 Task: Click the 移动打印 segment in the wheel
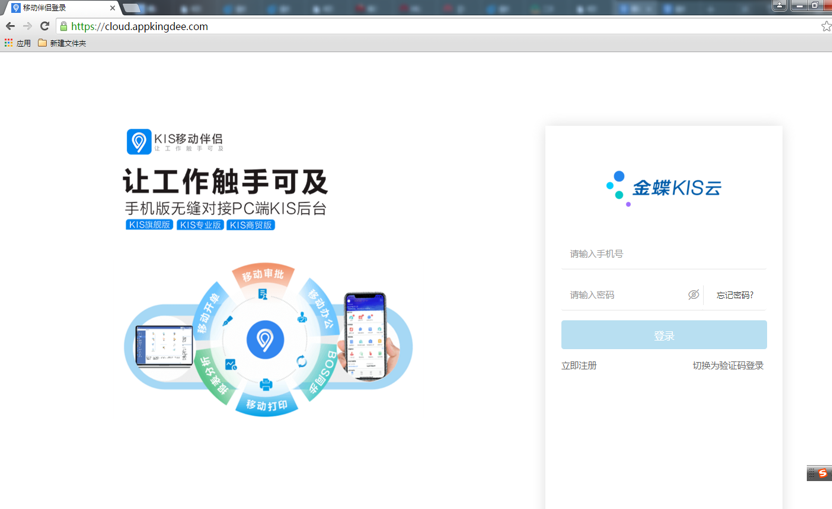point(266,405)
